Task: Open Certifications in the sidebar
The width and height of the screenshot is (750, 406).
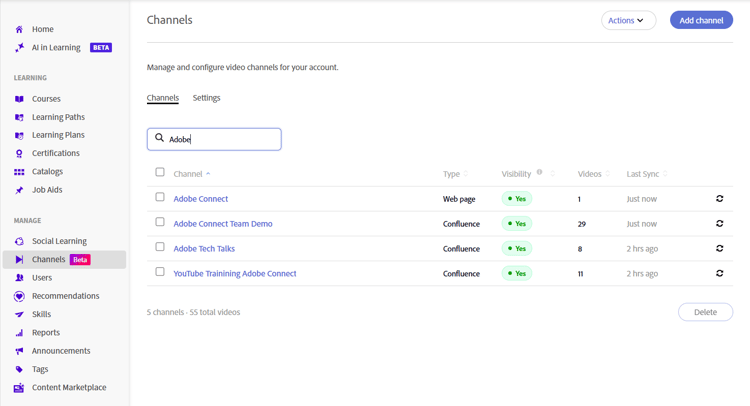Action: (56, 154)
